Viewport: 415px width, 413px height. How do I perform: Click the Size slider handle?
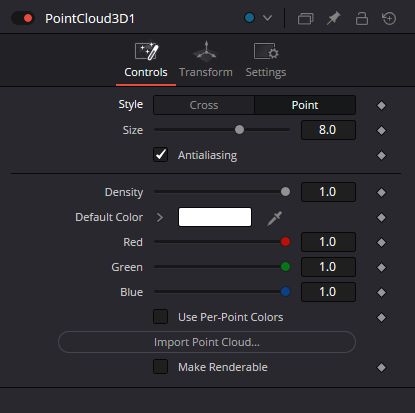tap(239, 130)
